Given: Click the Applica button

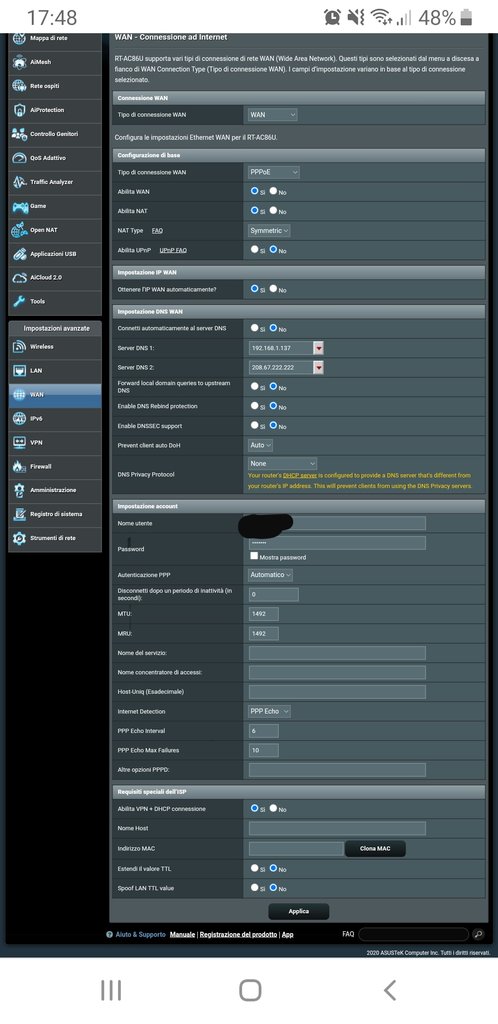Looking at the screenshot, I should [298, 911].
